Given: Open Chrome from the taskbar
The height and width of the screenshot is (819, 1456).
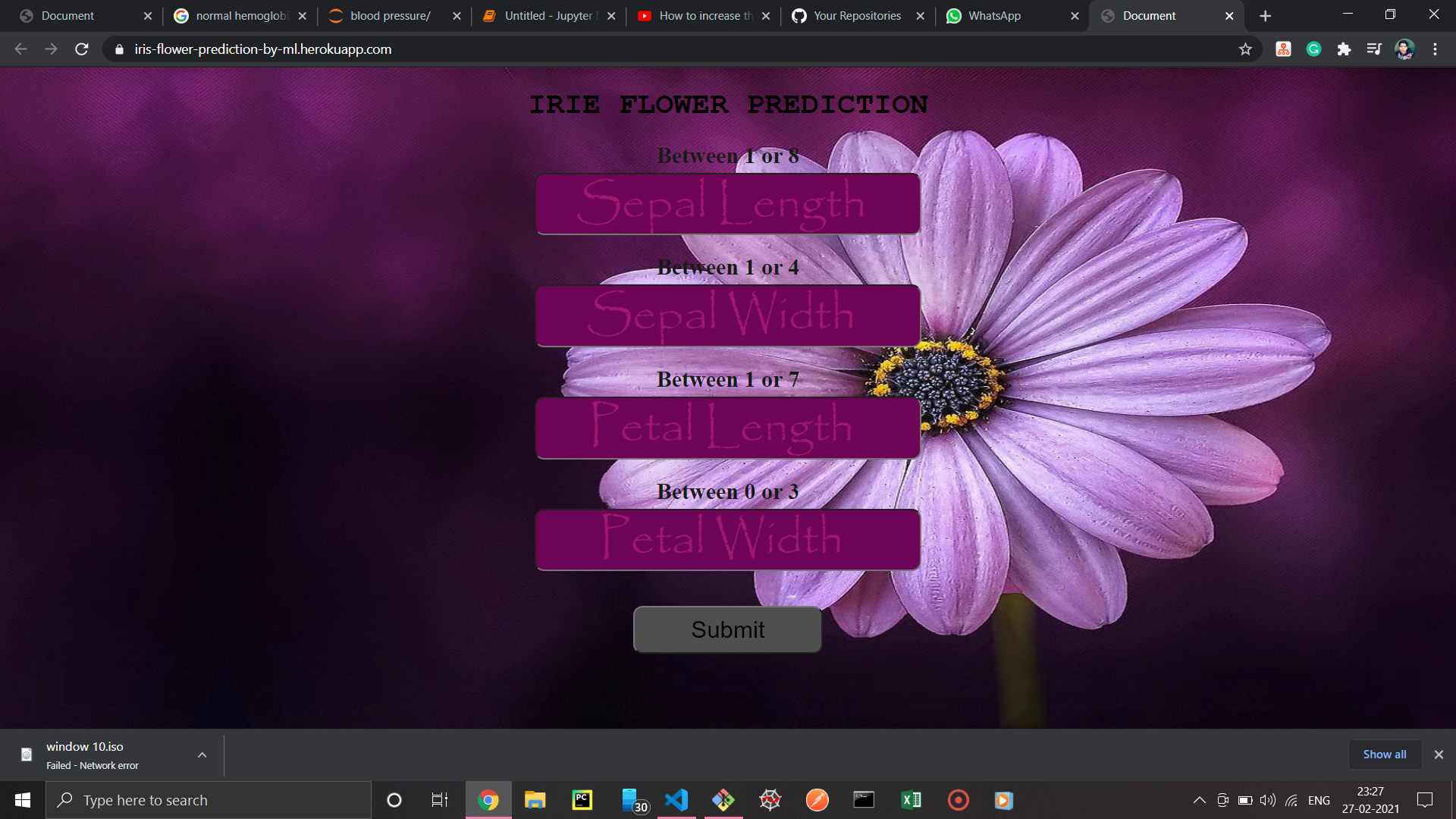Looking at the screenshot, I should tap(488, 800).
